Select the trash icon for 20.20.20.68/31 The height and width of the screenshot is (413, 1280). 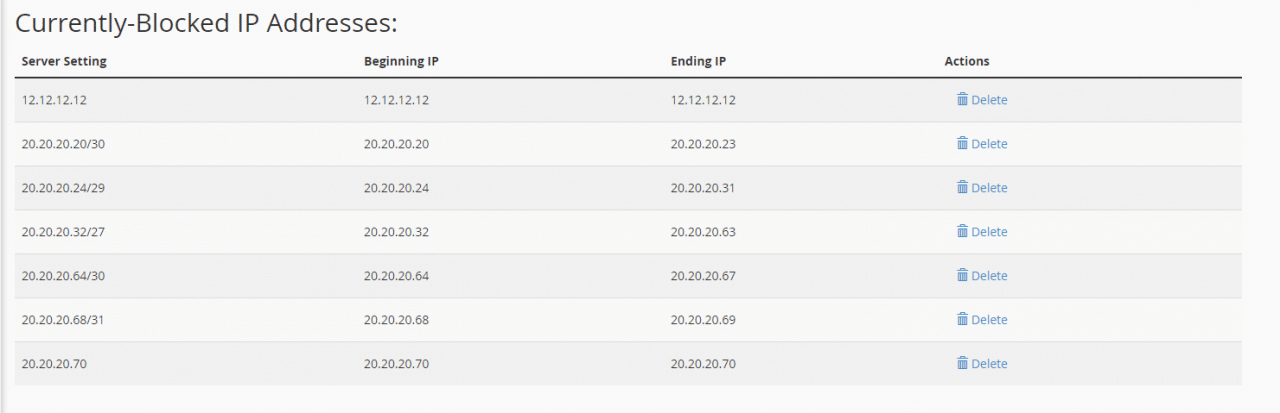[x=962, y=319]
